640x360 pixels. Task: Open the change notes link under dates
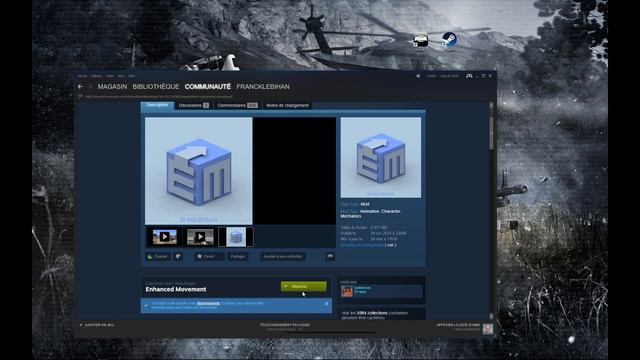(362, 245)
